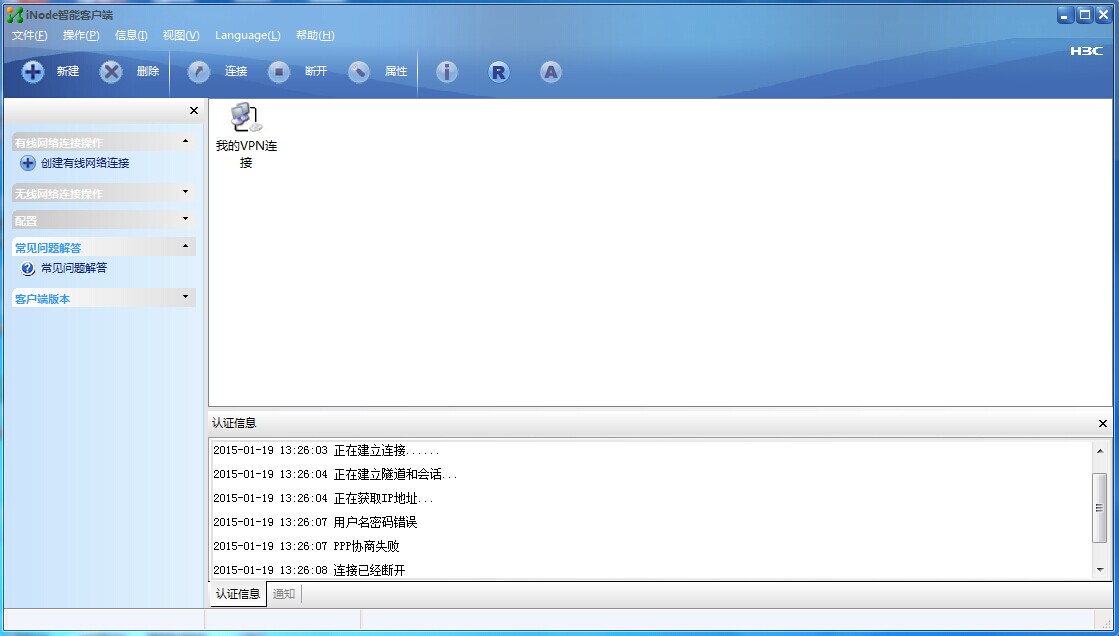Click the 常见问题解答 link under FAQ section
1119x636 pixels.
pos(74,268)
